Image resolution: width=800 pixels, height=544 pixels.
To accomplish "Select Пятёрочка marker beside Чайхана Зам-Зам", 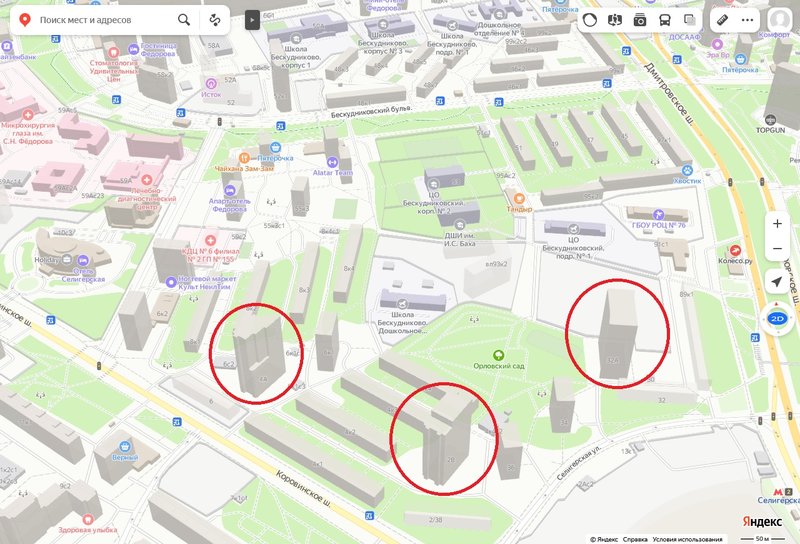I will tap(276, 148).
